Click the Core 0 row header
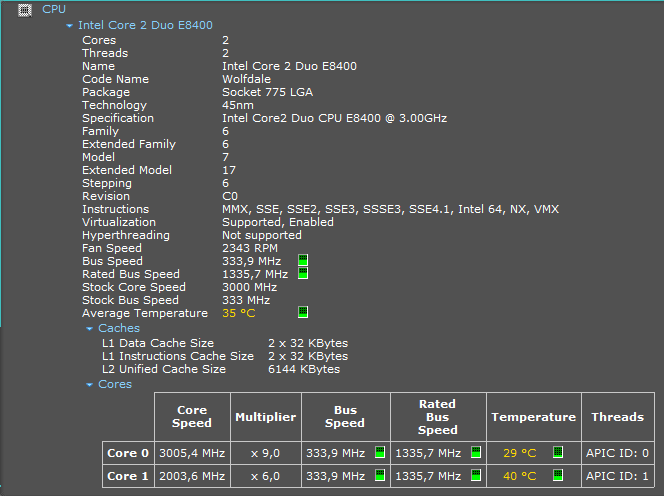This screenshot has width=664, height=496. tap(128, 453)
